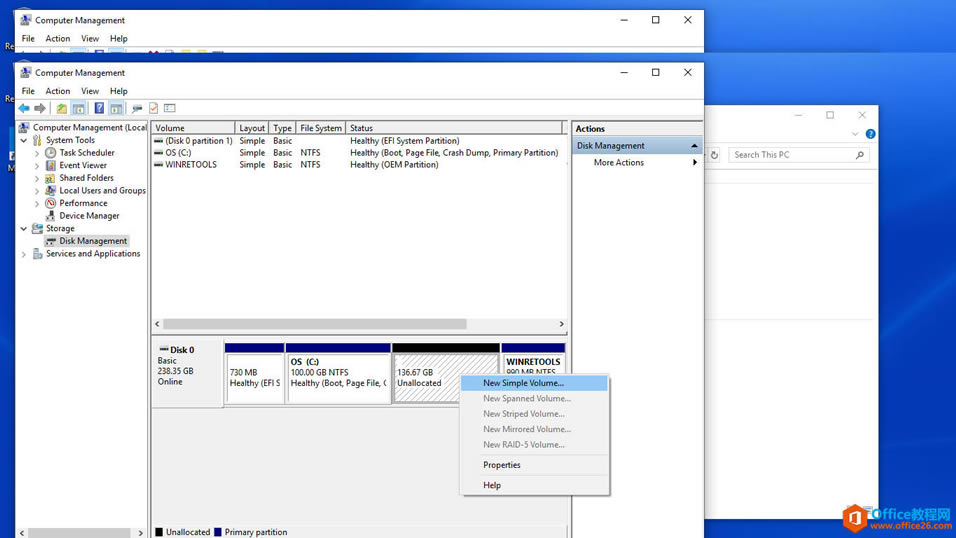The width and height of the screenshot is (956, 538).
Task: Select the (Disk 0 partition 1) volume row
Action: click(x=360, y=140)
